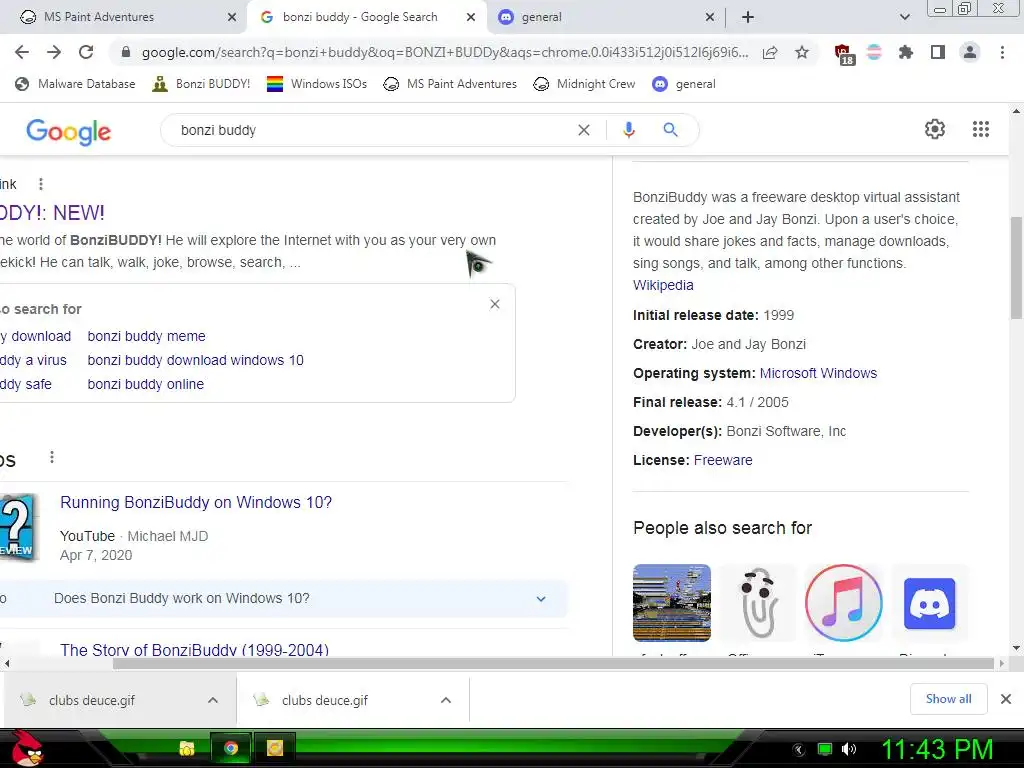The height and width of the screenshot is (768, 1024).
Task: Open the first clubs deuce.gif download
Action: click(91, 700)
